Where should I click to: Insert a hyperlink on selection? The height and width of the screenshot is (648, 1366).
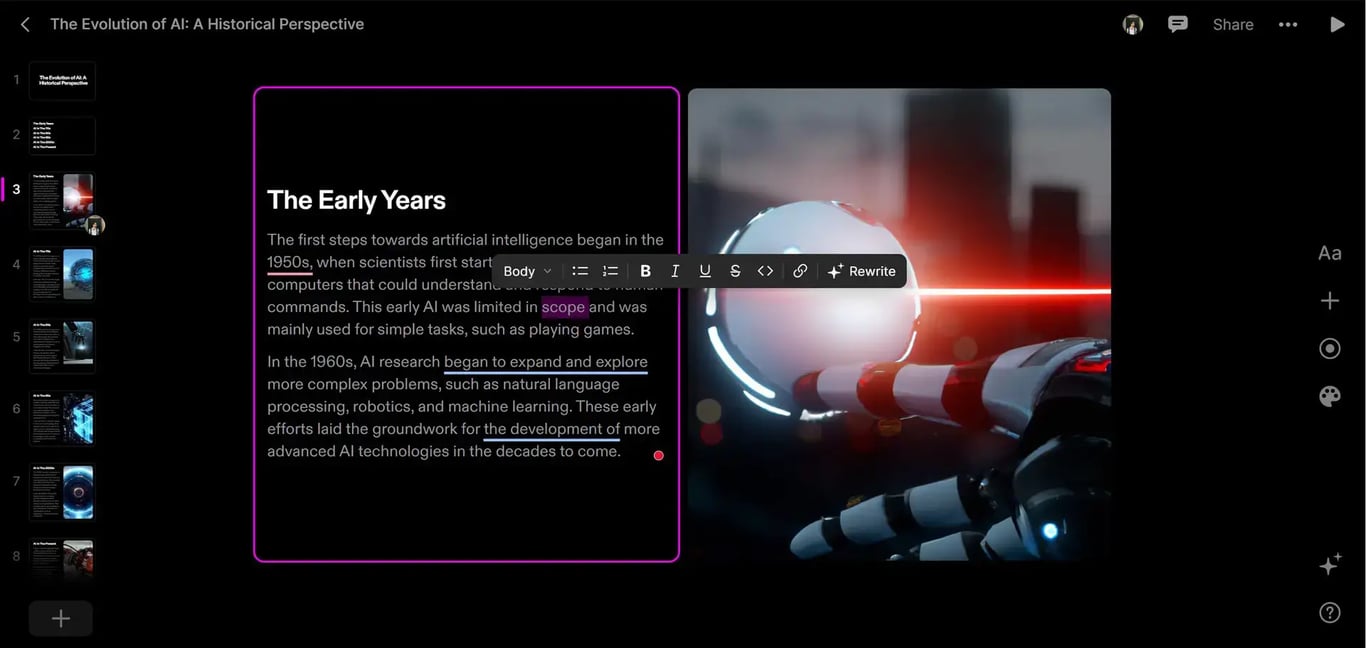(800, 271)
